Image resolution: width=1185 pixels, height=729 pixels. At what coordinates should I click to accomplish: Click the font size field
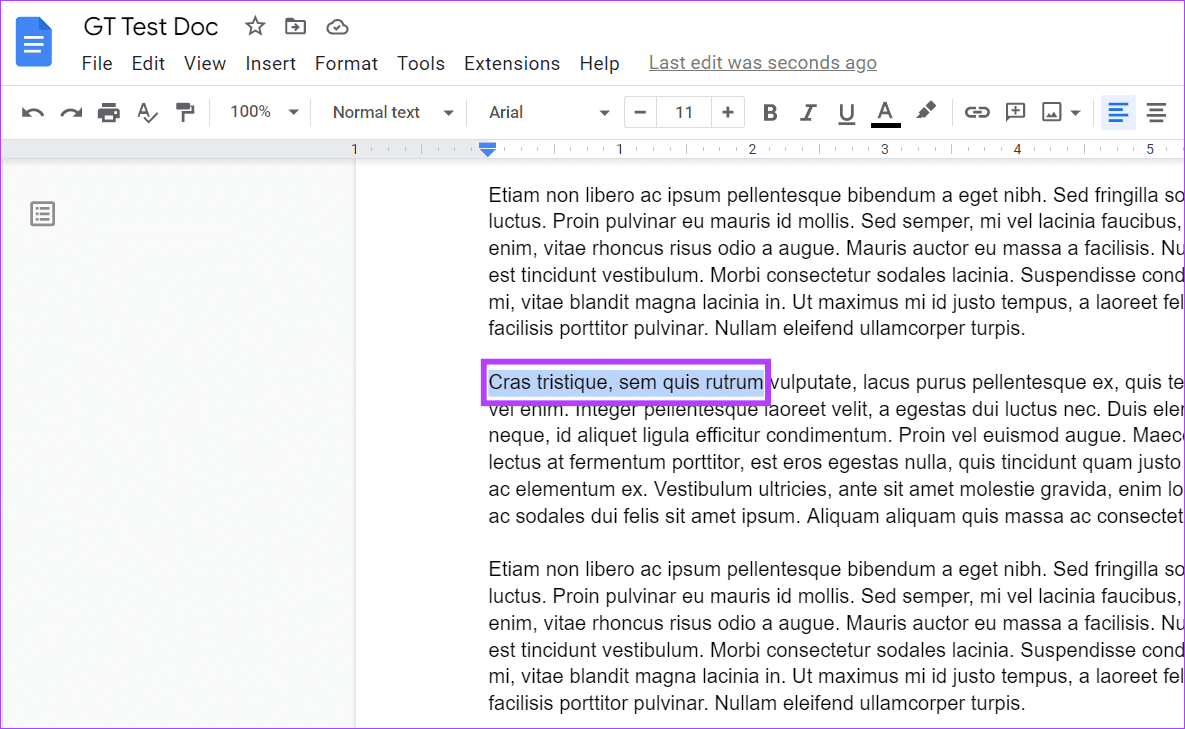click(684, 113)
